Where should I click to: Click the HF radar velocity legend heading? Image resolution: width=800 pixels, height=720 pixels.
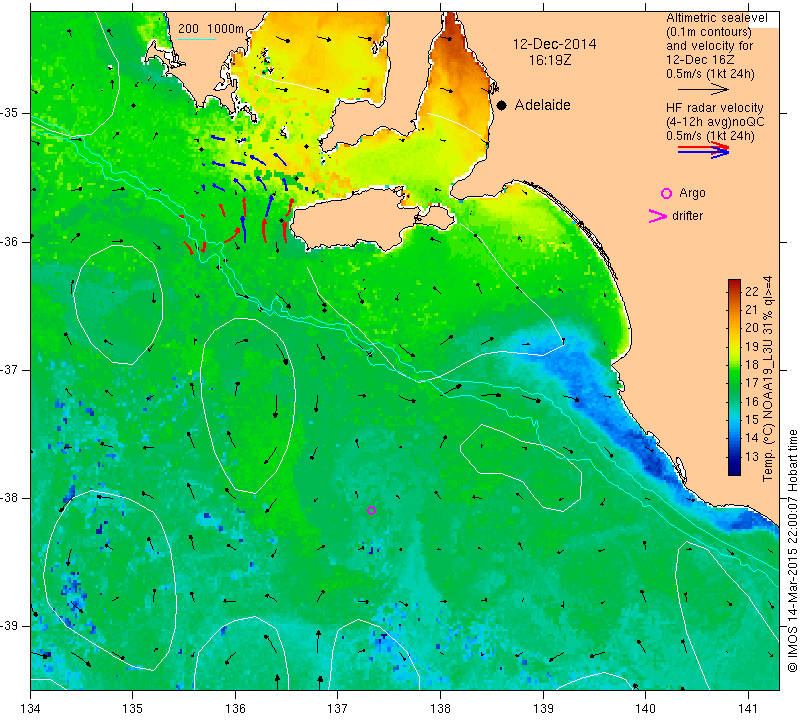tap(715, 108)
